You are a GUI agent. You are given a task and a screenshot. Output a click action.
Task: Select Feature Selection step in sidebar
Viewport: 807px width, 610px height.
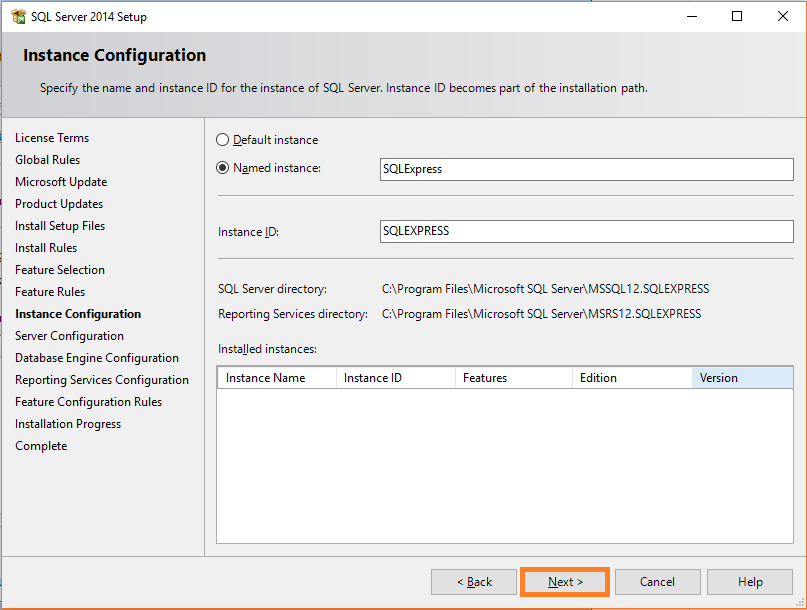click(60, 270)
